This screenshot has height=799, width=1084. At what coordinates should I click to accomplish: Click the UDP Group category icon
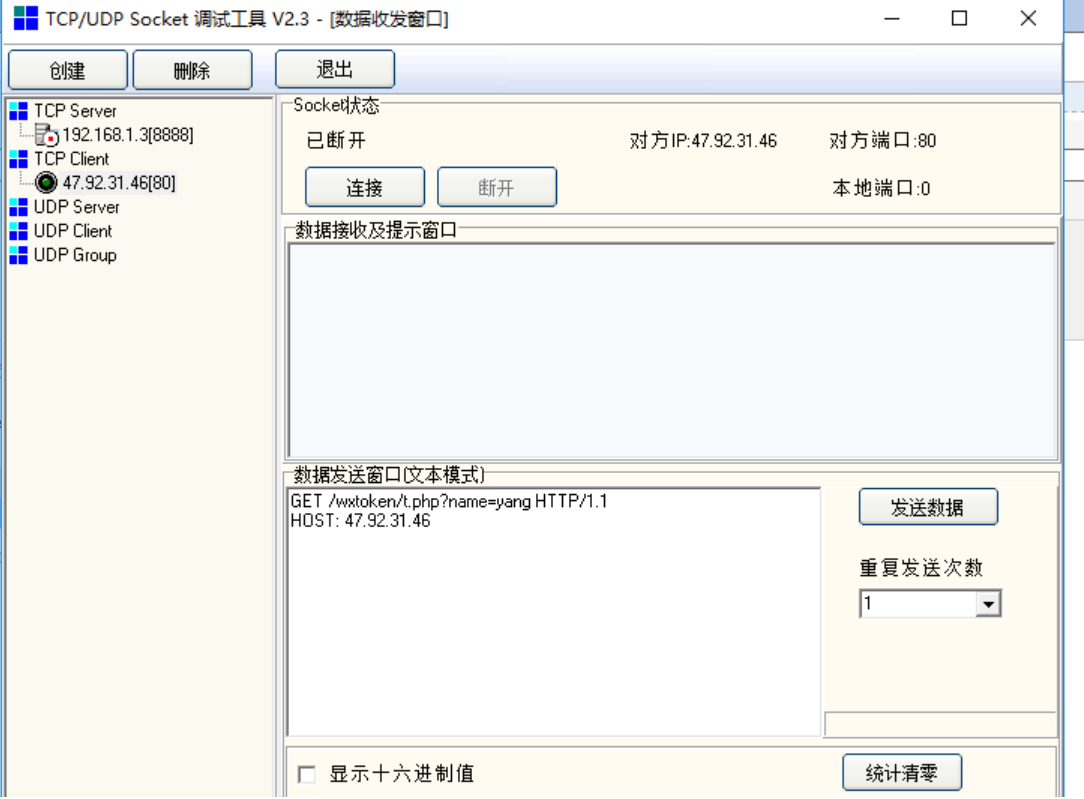[x=18, y=255]
